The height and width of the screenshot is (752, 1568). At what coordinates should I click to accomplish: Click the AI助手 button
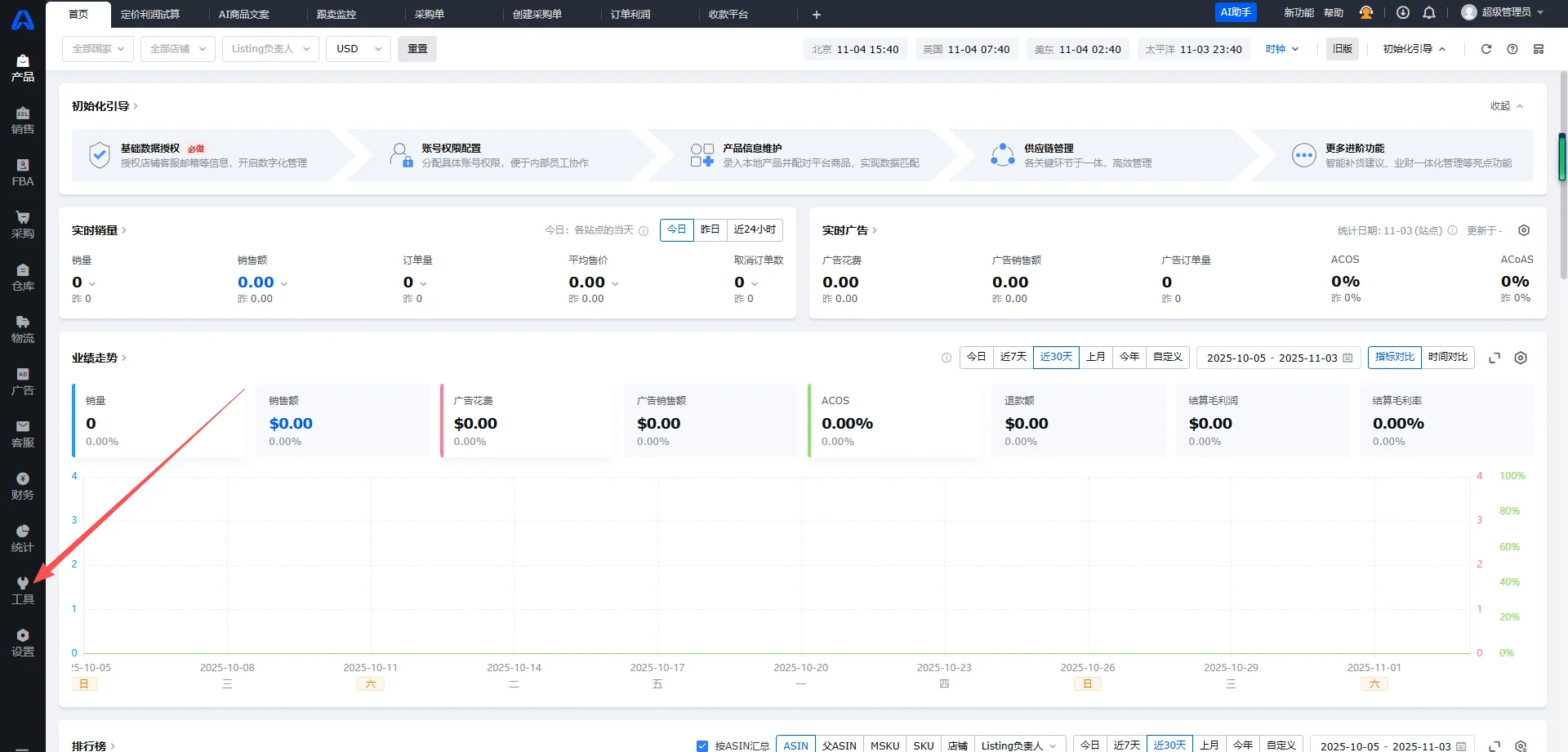1236,12
